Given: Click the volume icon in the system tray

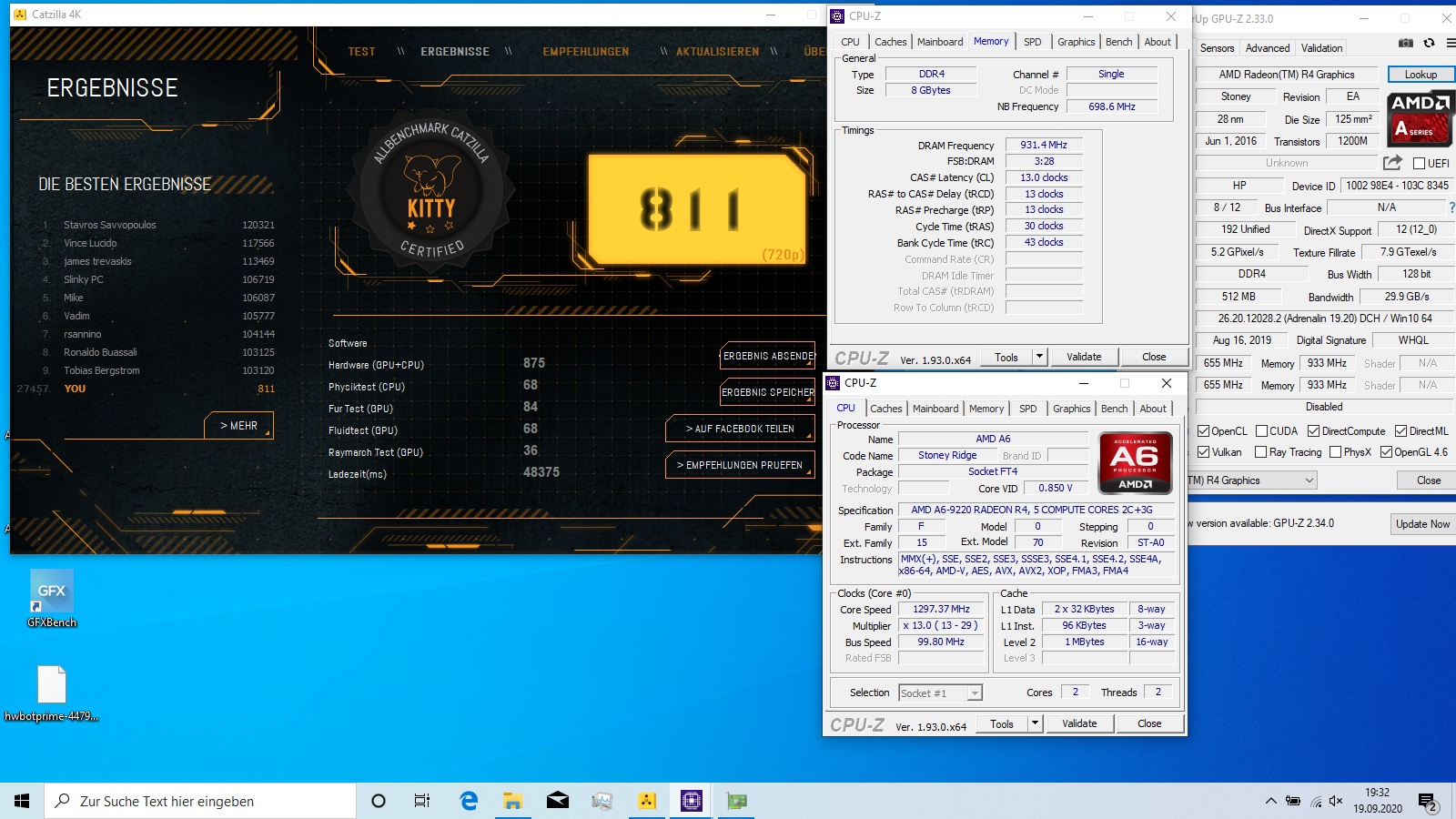Looking at the screenshot, I should click(1336, 801).
